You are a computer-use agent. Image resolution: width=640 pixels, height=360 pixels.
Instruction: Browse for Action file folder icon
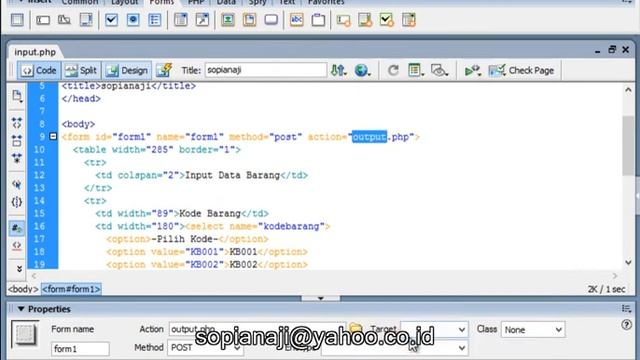(x=356, y=328)
